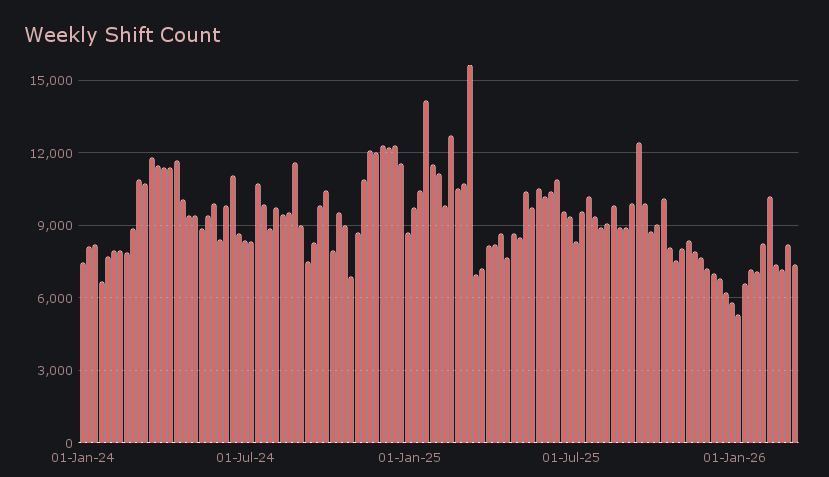The height and width of the screenshot is (477, 829).
Task: Click the first bar on the left
Action: [83, 353]
